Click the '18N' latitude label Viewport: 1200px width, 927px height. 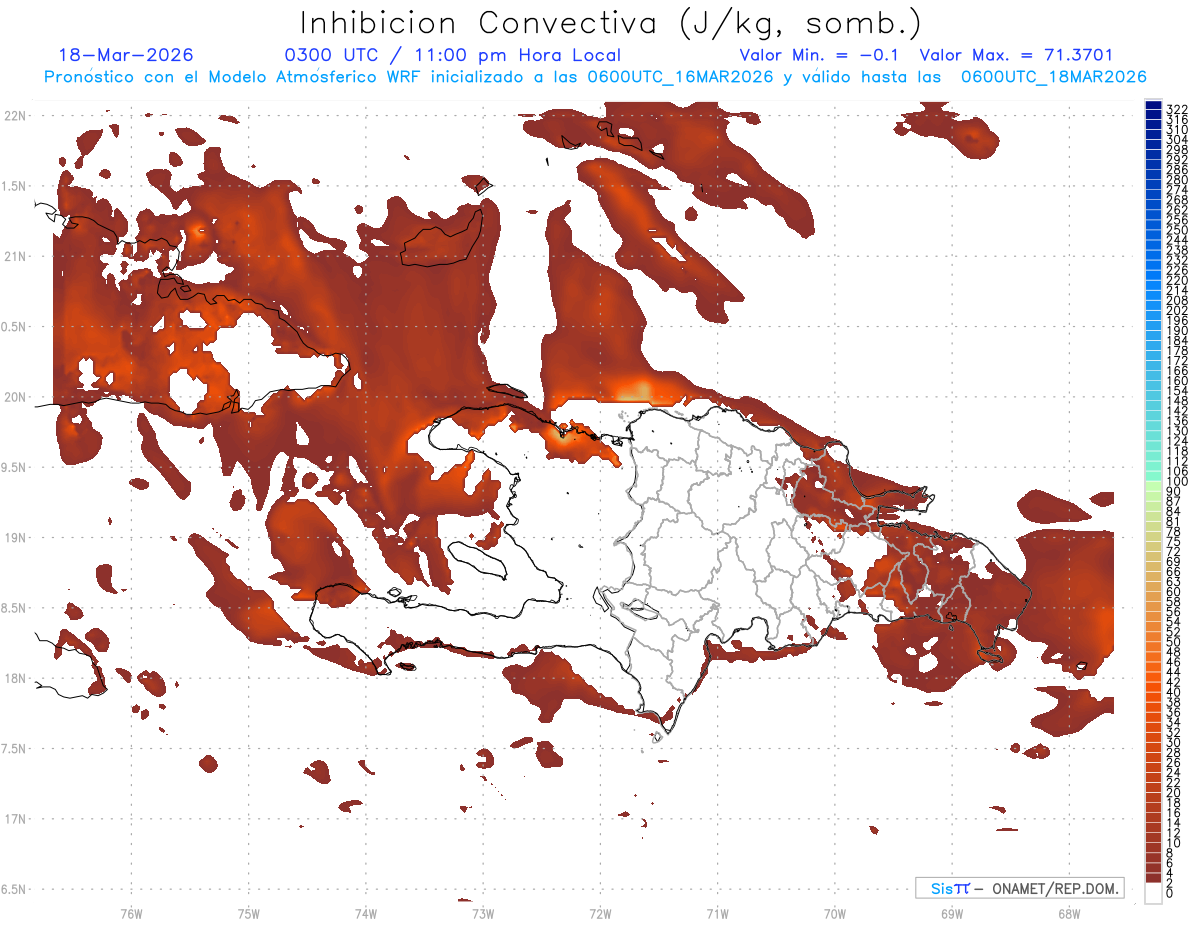pyautogui.click(x=14, y=678)
